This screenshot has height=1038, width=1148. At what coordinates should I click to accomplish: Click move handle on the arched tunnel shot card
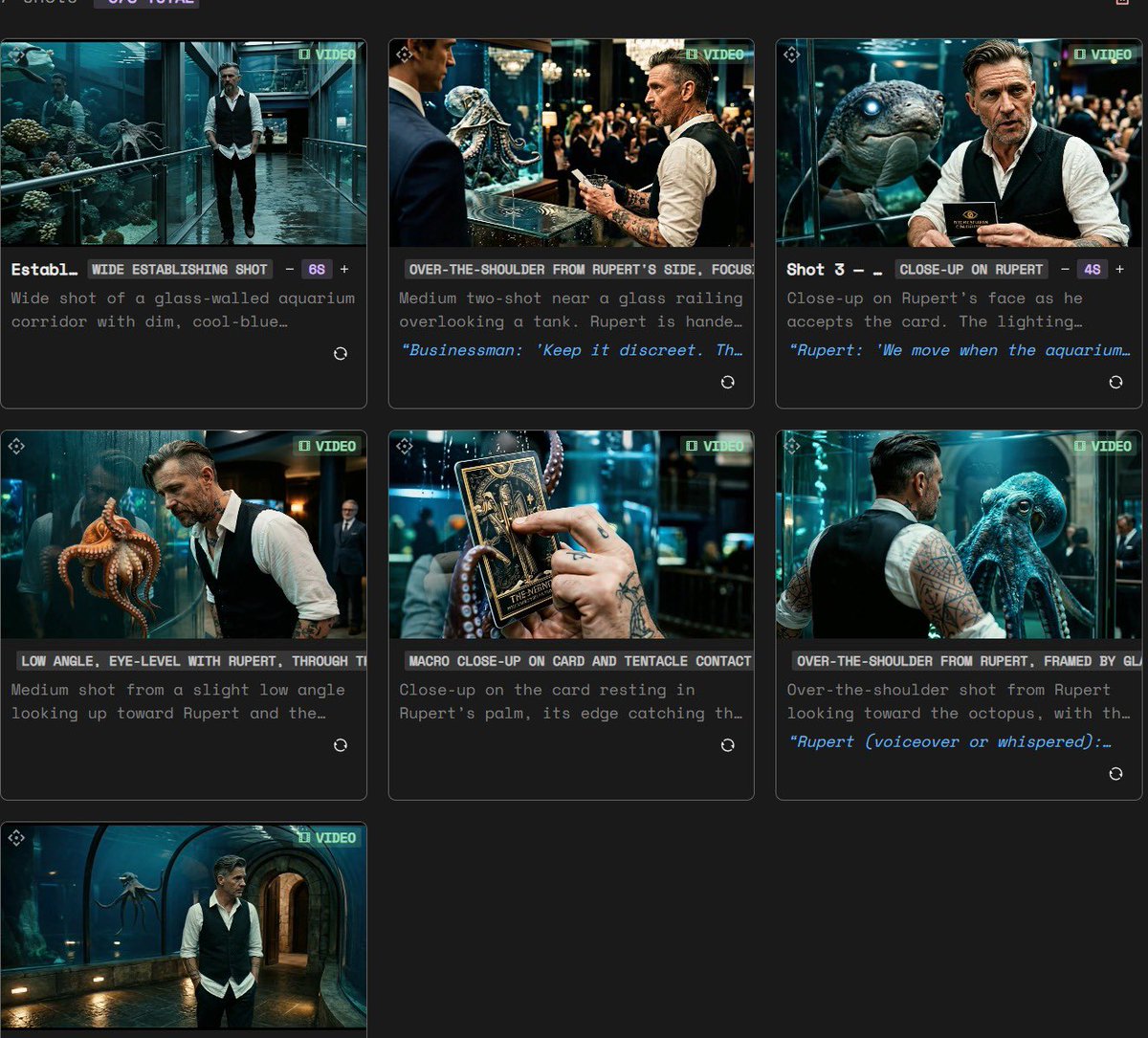click(16, 838)
